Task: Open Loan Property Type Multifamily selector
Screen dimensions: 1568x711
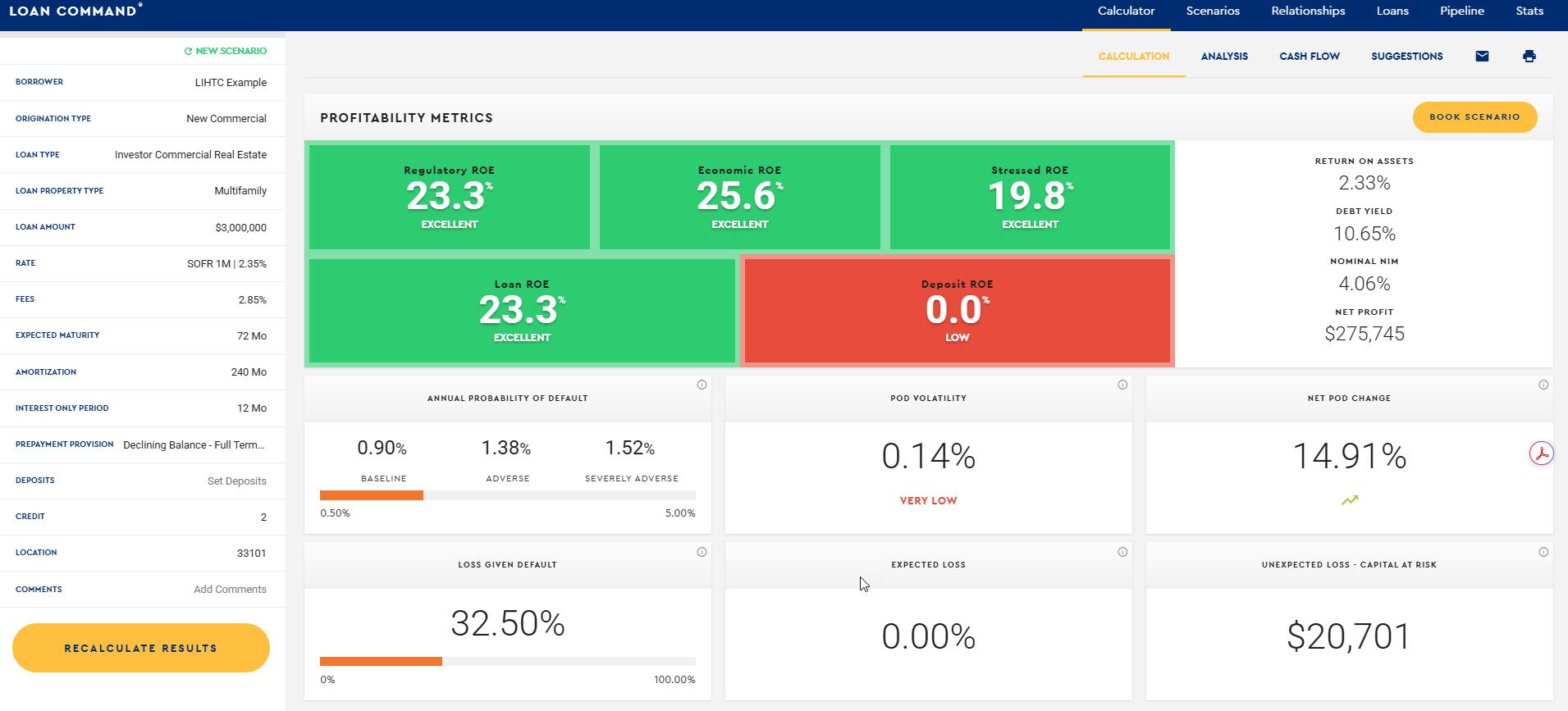Action: coord(143,190)
